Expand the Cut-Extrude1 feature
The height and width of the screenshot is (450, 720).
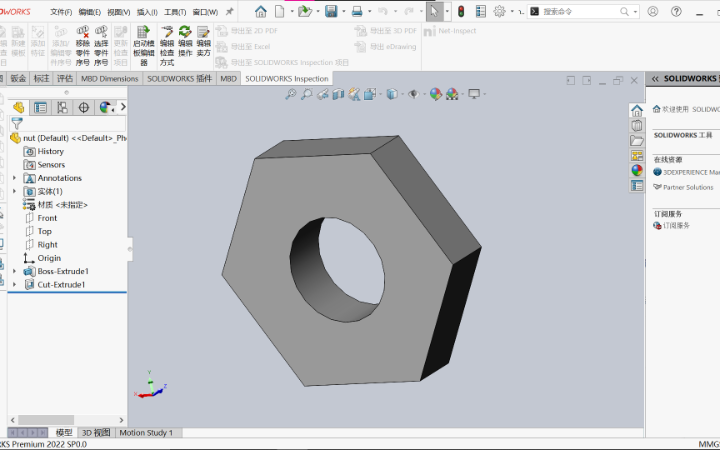click(14, 284)
